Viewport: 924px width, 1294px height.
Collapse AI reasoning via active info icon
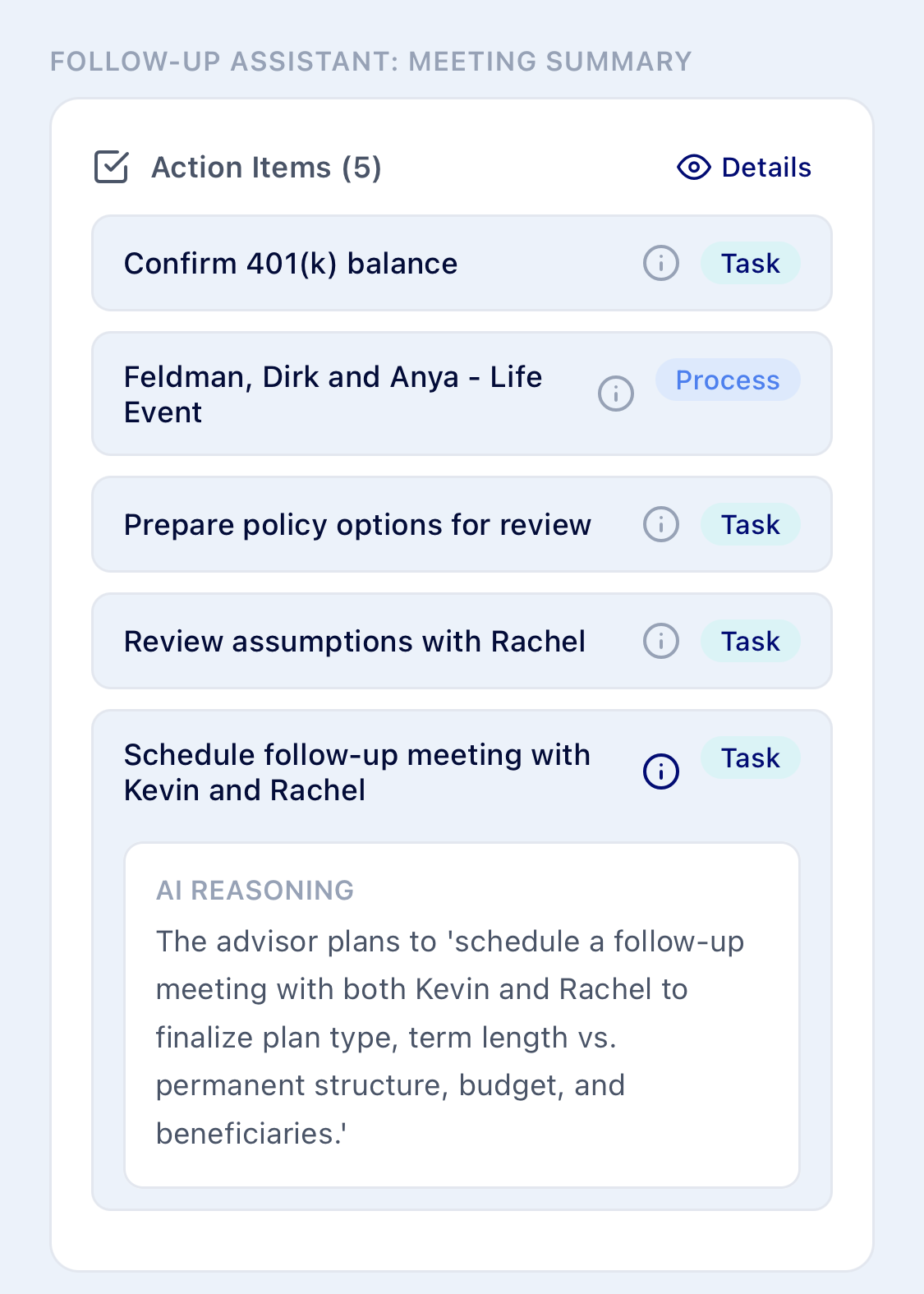[x=660, y=771]
